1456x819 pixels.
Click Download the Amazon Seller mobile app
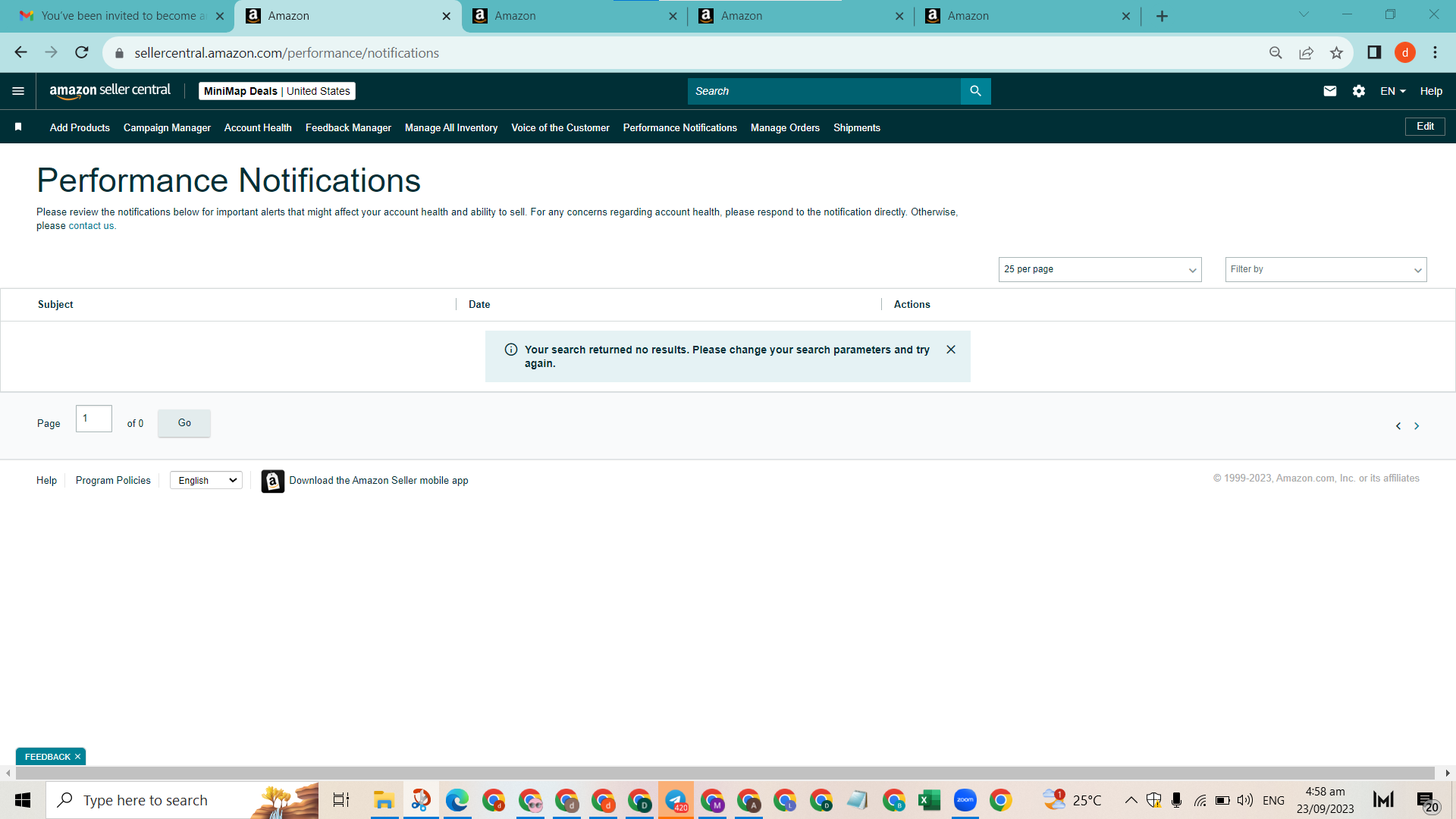click(378, 480)
